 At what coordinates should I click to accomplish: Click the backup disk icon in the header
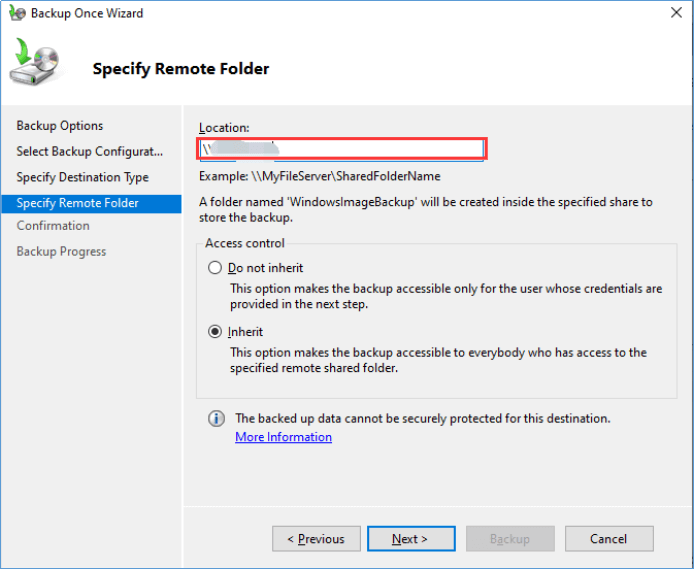(x=35, y=65)
